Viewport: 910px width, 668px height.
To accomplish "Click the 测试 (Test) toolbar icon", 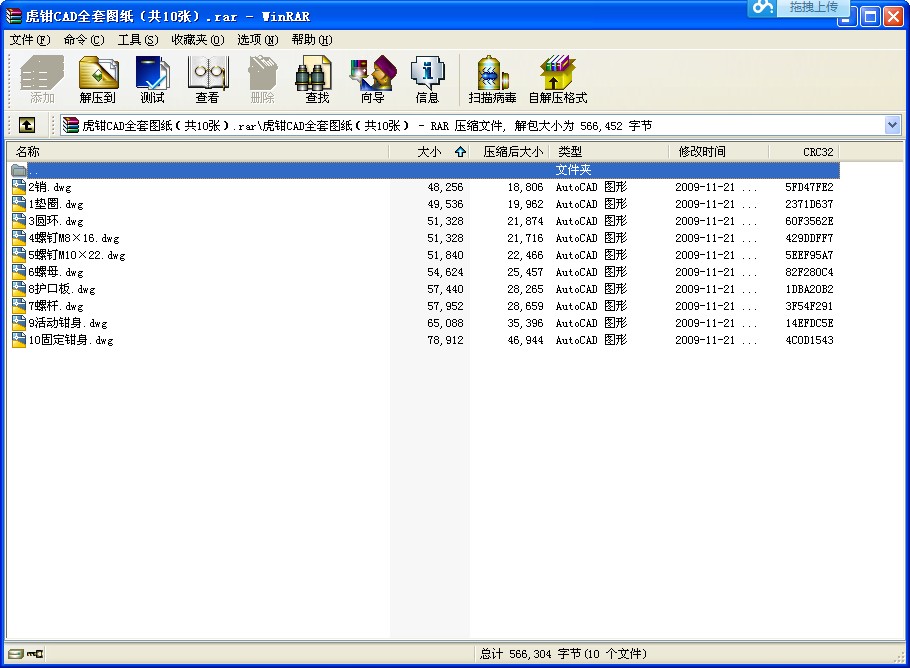I will point(152,80).
